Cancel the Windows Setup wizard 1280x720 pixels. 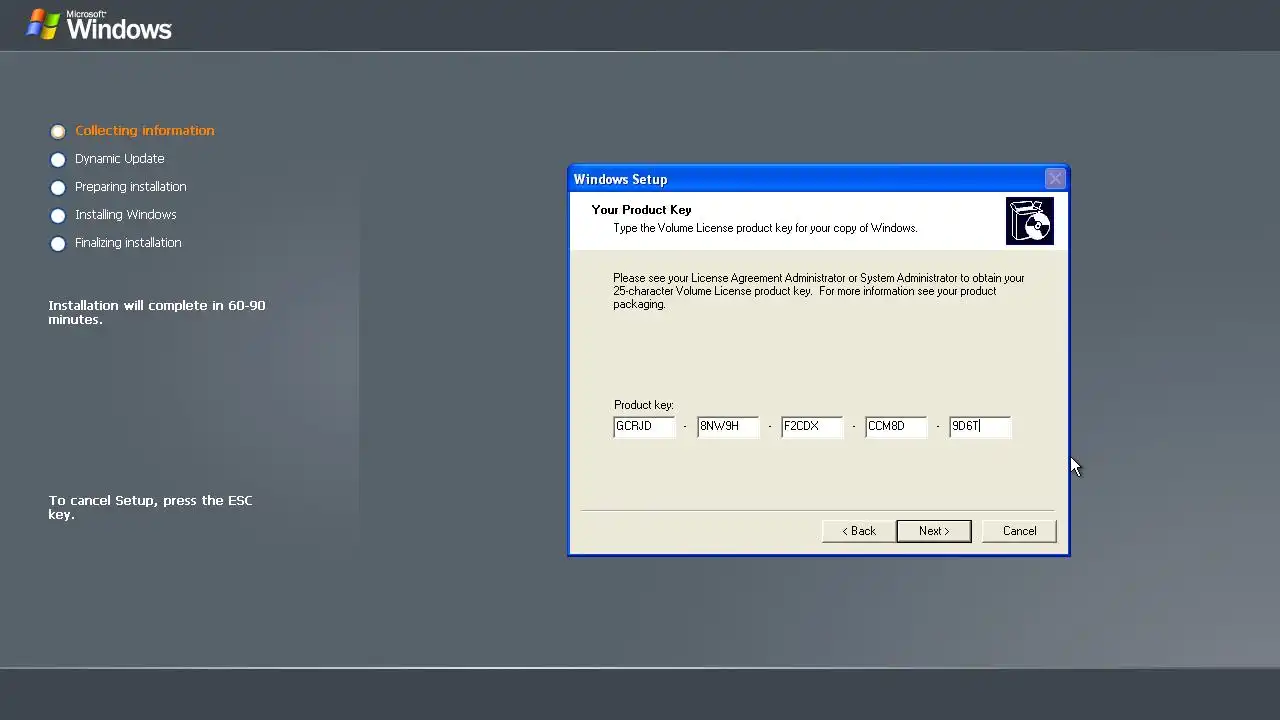tap(1019, 531)
